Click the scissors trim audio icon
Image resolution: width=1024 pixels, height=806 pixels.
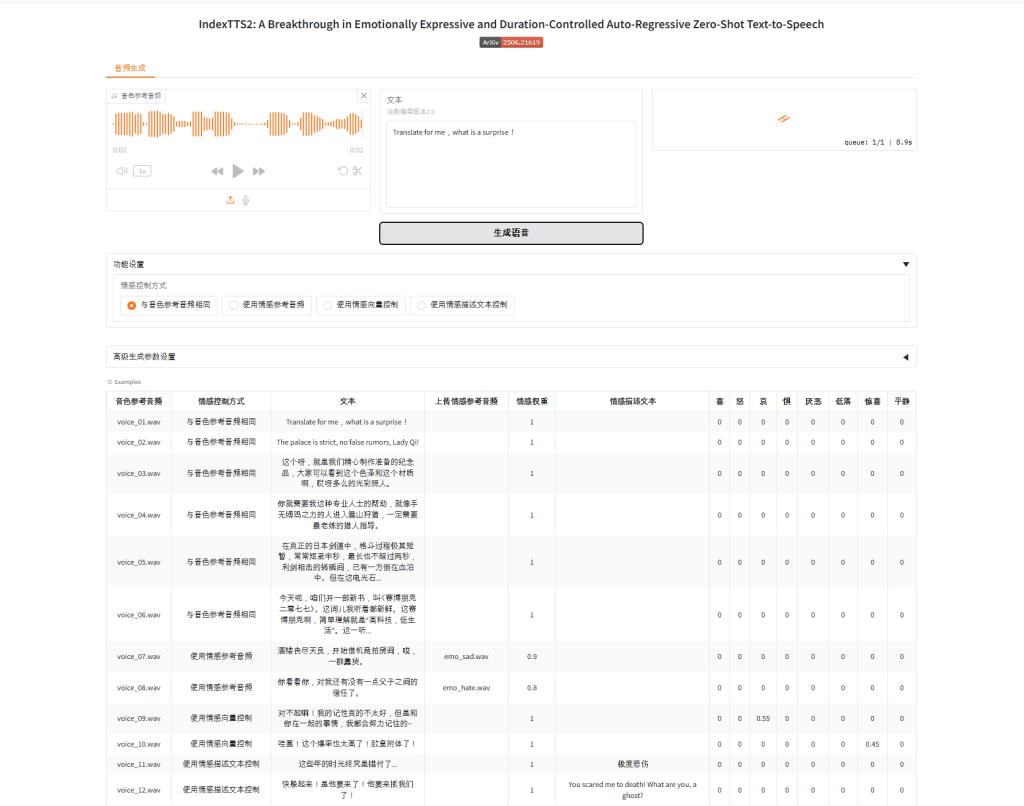pyautogui.click(x=357, y=171)
